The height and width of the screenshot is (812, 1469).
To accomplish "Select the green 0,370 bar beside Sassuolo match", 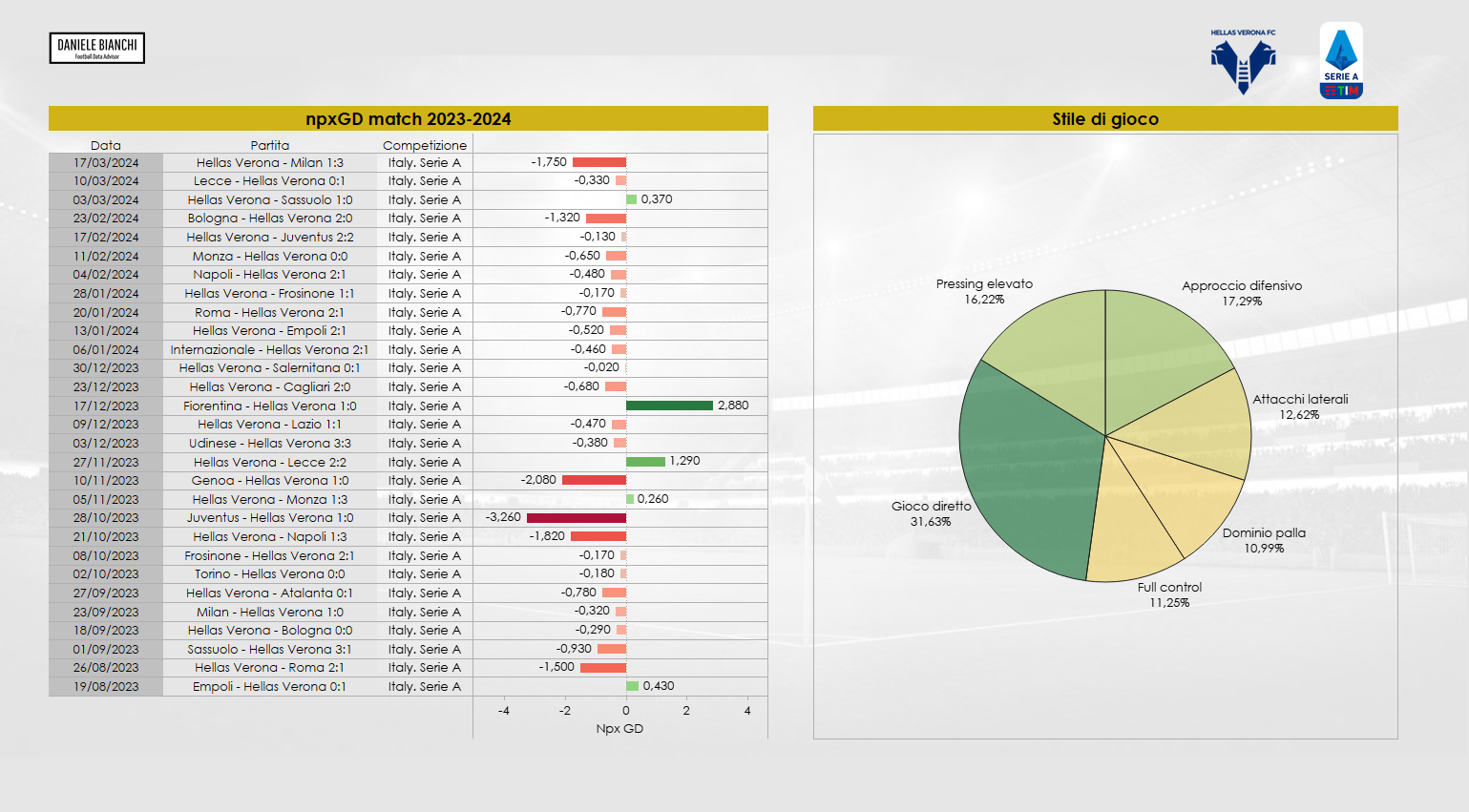I will (x=632, y=199).
